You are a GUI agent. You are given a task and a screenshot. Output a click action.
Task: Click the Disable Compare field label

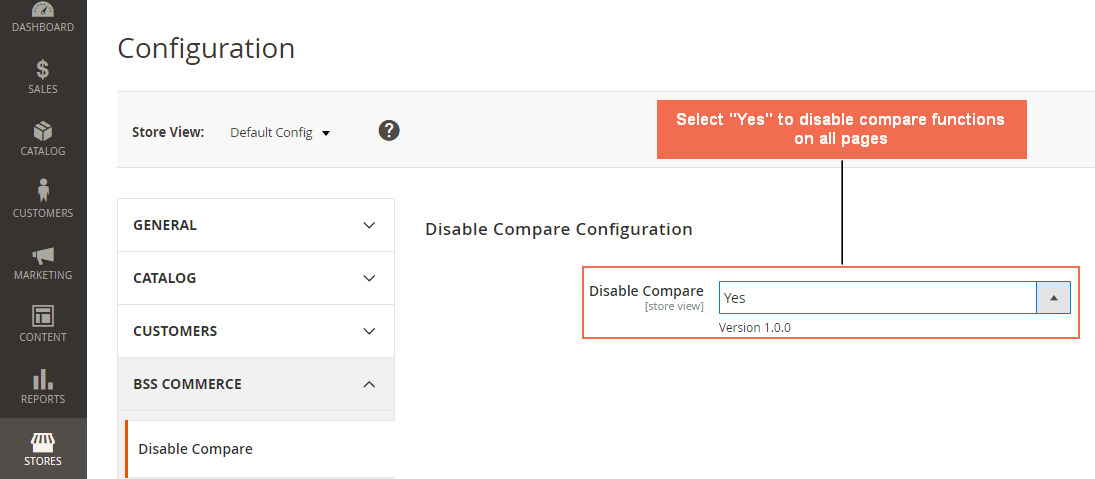click(x=646, y=291)
